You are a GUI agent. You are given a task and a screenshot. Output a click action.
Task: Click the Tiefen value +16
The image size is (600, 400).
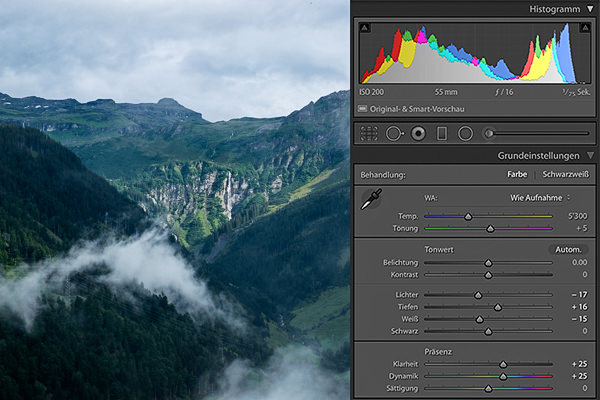(579, 307)
